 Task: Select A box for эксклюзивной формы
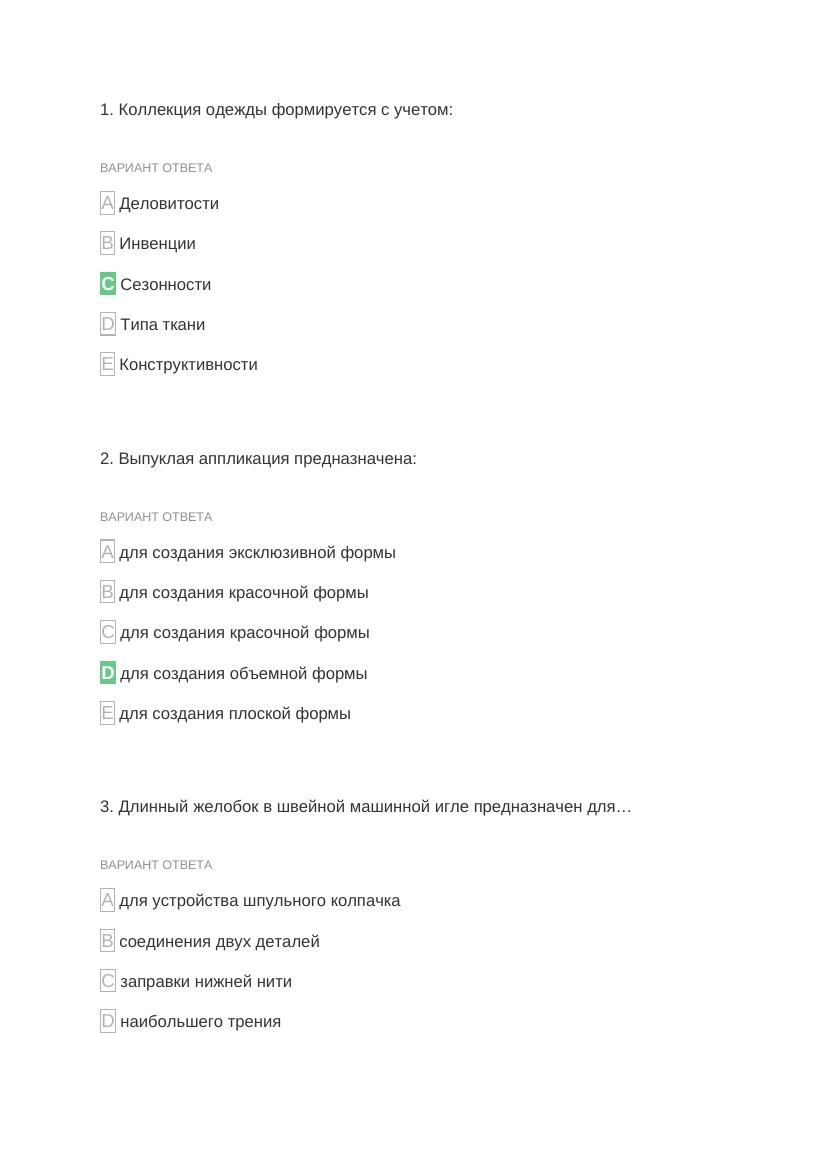108,552
